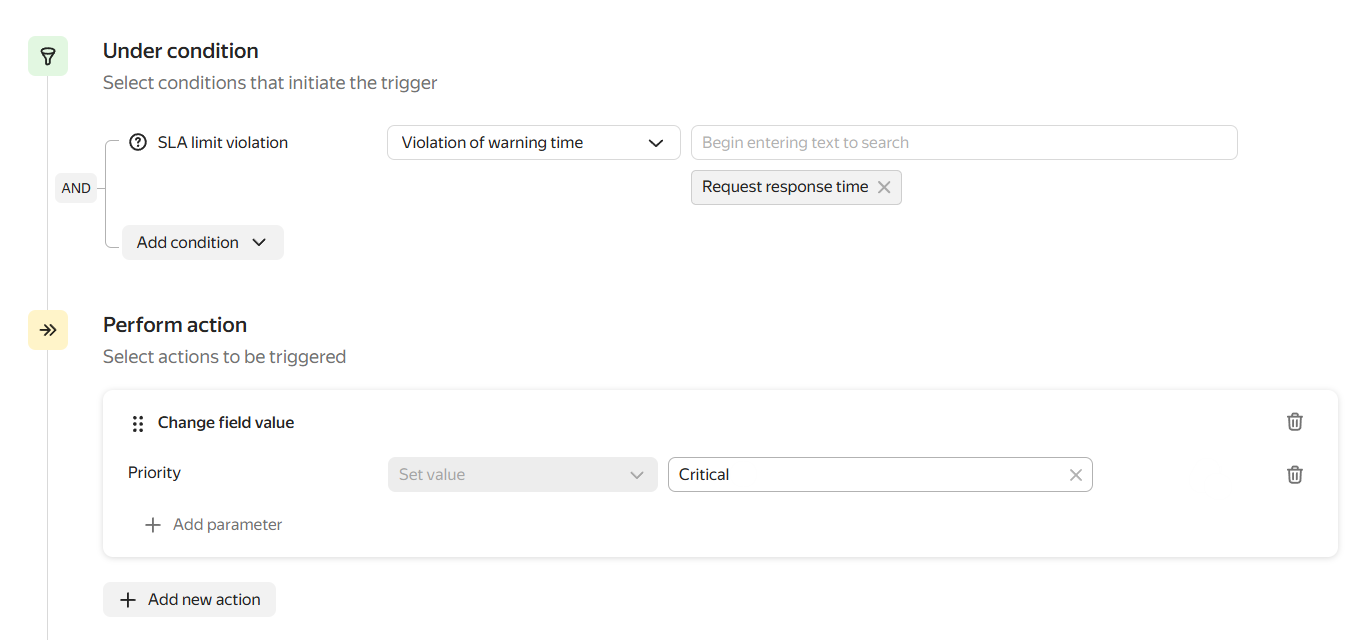1369x640 pixels.
Task: Expand the Add condition dropdown
Action: [x=202, y=243]
